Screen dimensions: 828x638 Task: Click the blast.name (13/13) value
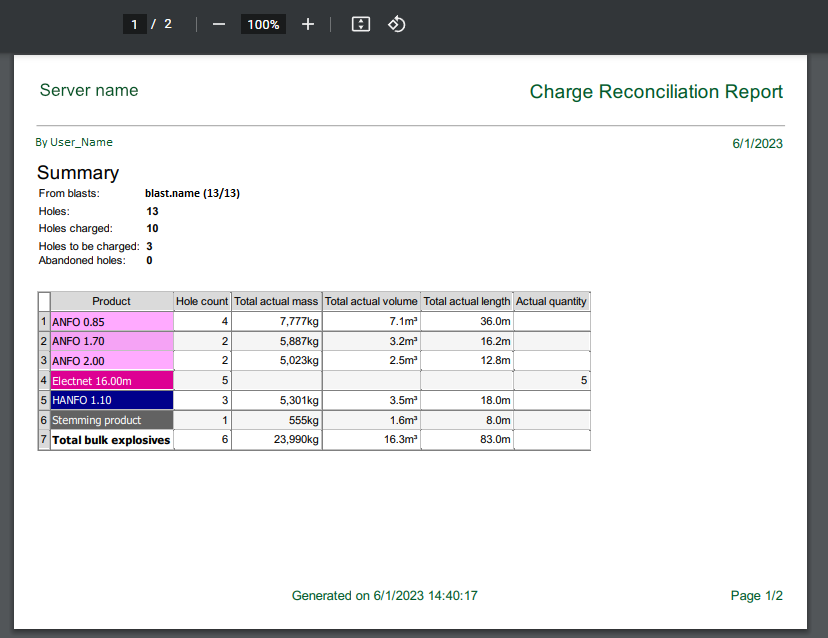[192, 193]
